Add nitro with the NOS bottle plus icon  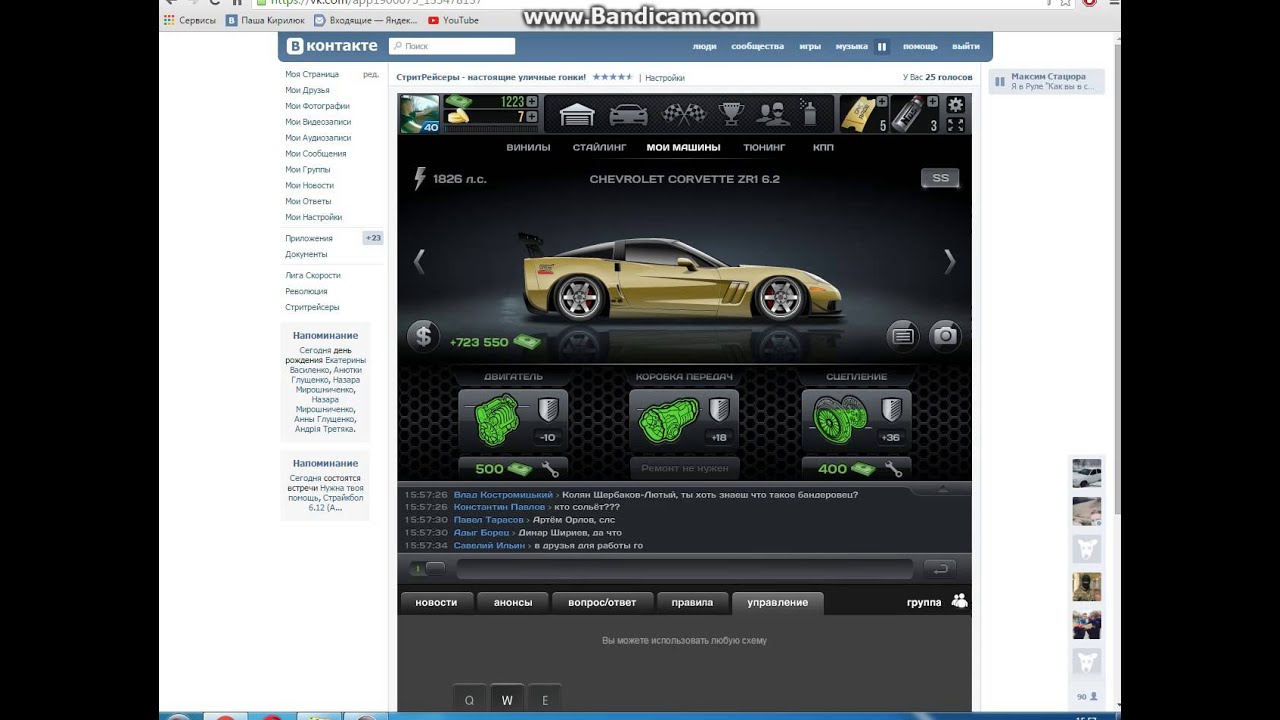click(x=933, y=101)
